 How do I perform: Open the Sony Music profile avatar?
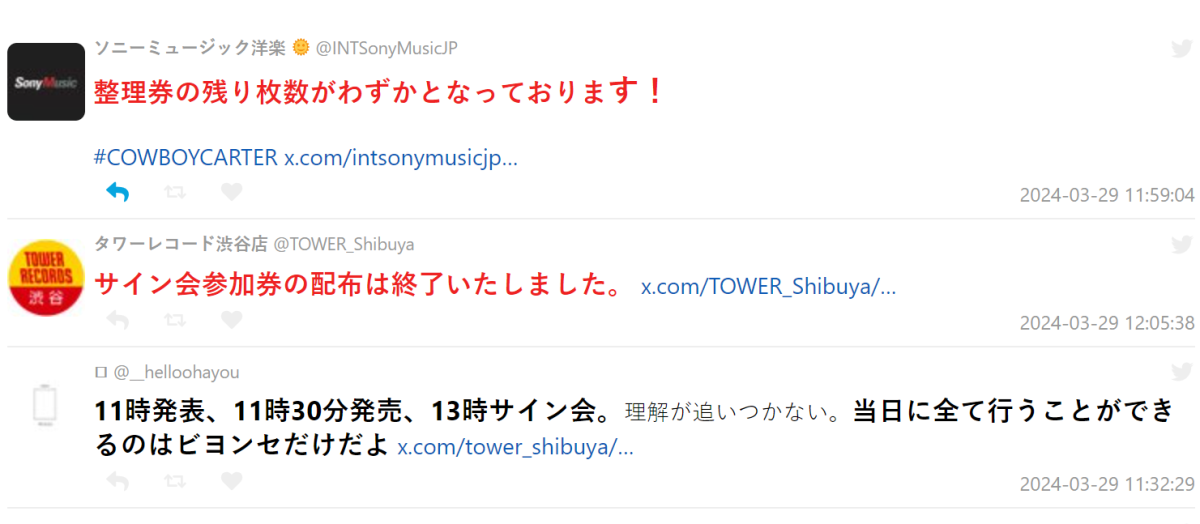pyautogui.click(x=46, y=82)
